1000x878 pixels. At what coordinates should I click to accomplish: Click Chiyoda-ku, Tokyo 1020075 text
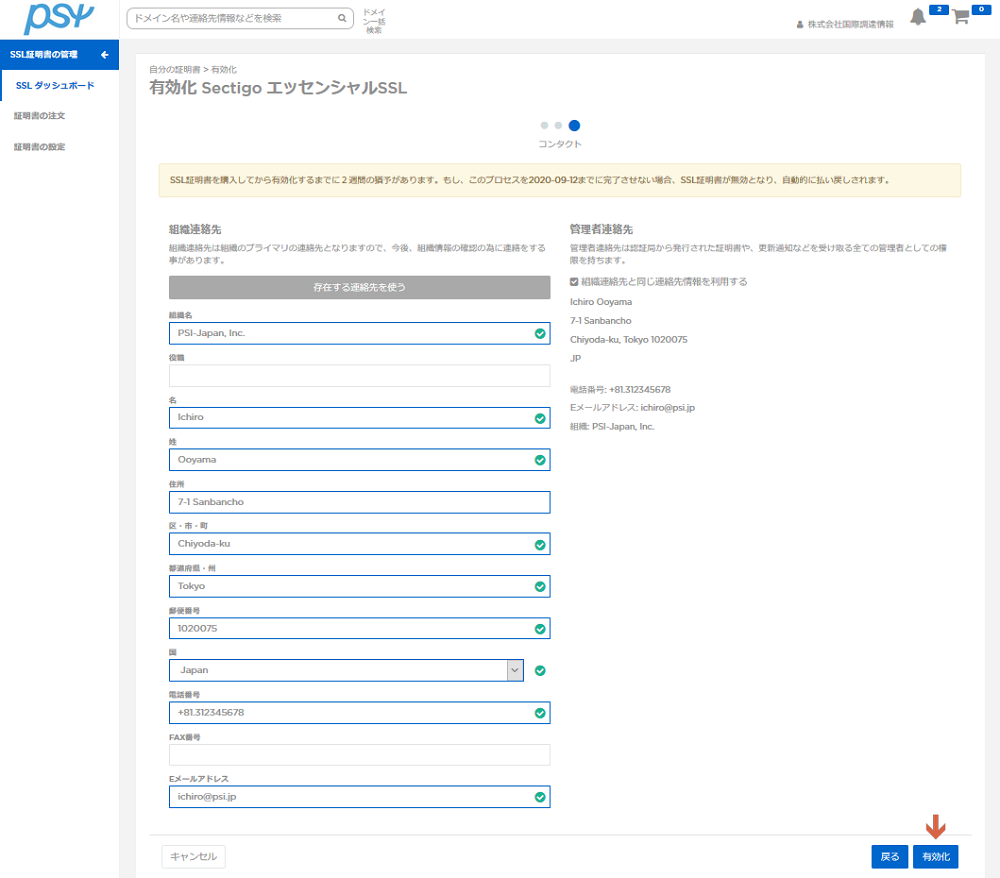tap(629, 340)
